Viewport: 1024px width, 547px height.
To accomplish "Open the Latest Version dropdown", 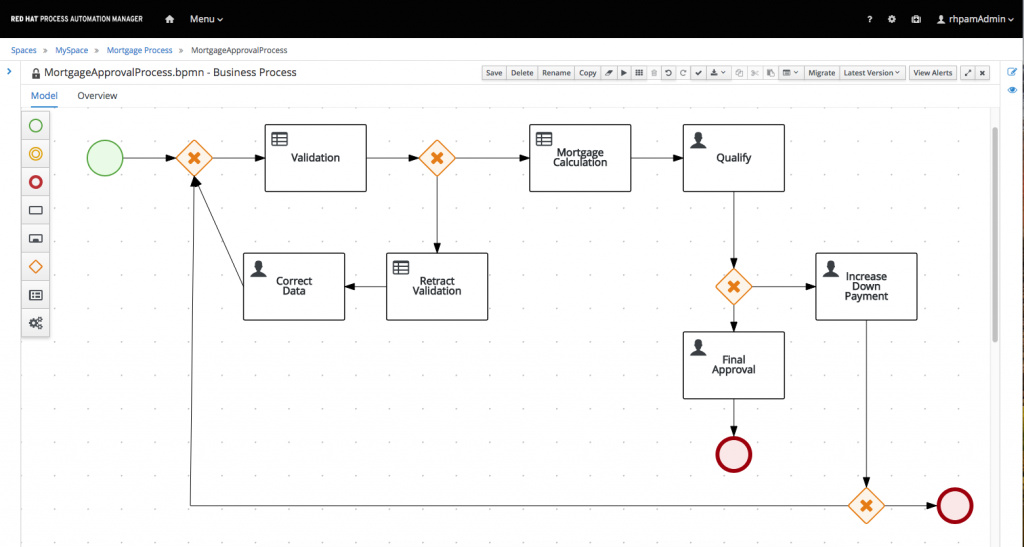I will 872,73.
